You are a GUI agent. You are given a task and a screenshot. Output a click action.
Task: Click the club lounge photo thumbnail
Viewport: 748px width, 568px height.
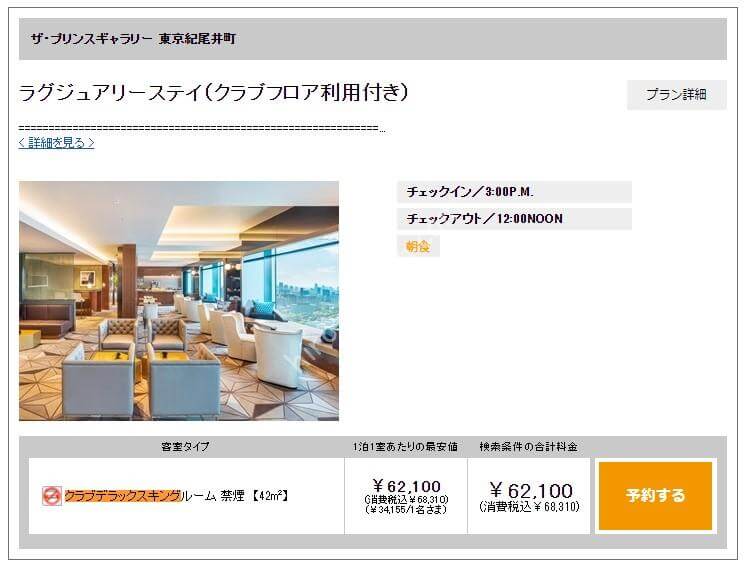tap(179, 300)
